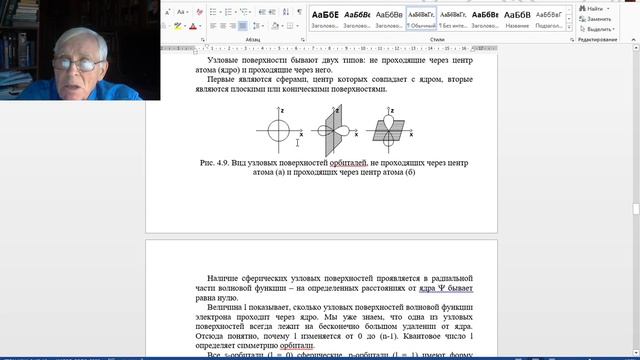Image resolution: width=640 pixels, height=360 pixels.
Task: Apply multilevel list formatting
Action: (244, 12)
